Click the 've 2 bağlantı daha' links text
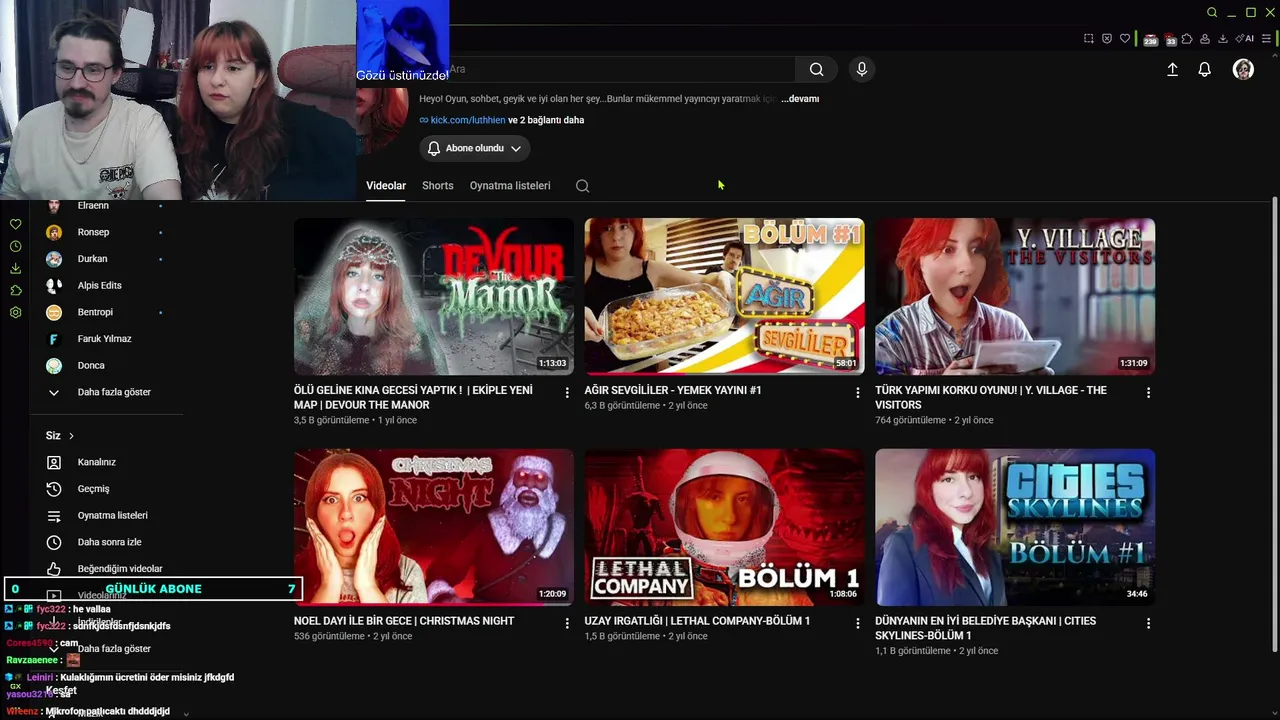Image resolution: width=1280 pixels, height=720 pixels. [546, 120]
